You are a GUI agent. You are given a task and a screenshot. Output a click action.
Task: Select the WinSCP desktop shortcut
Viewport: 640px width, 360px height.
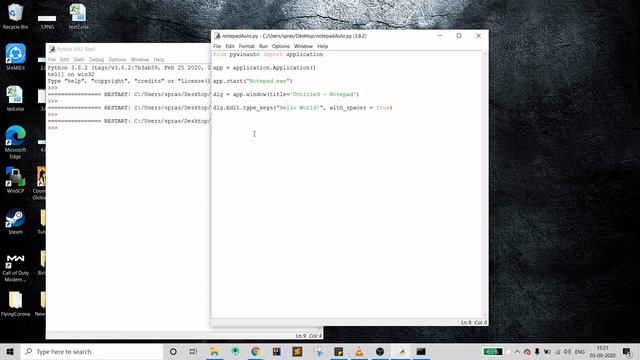[x=16, y=180]
